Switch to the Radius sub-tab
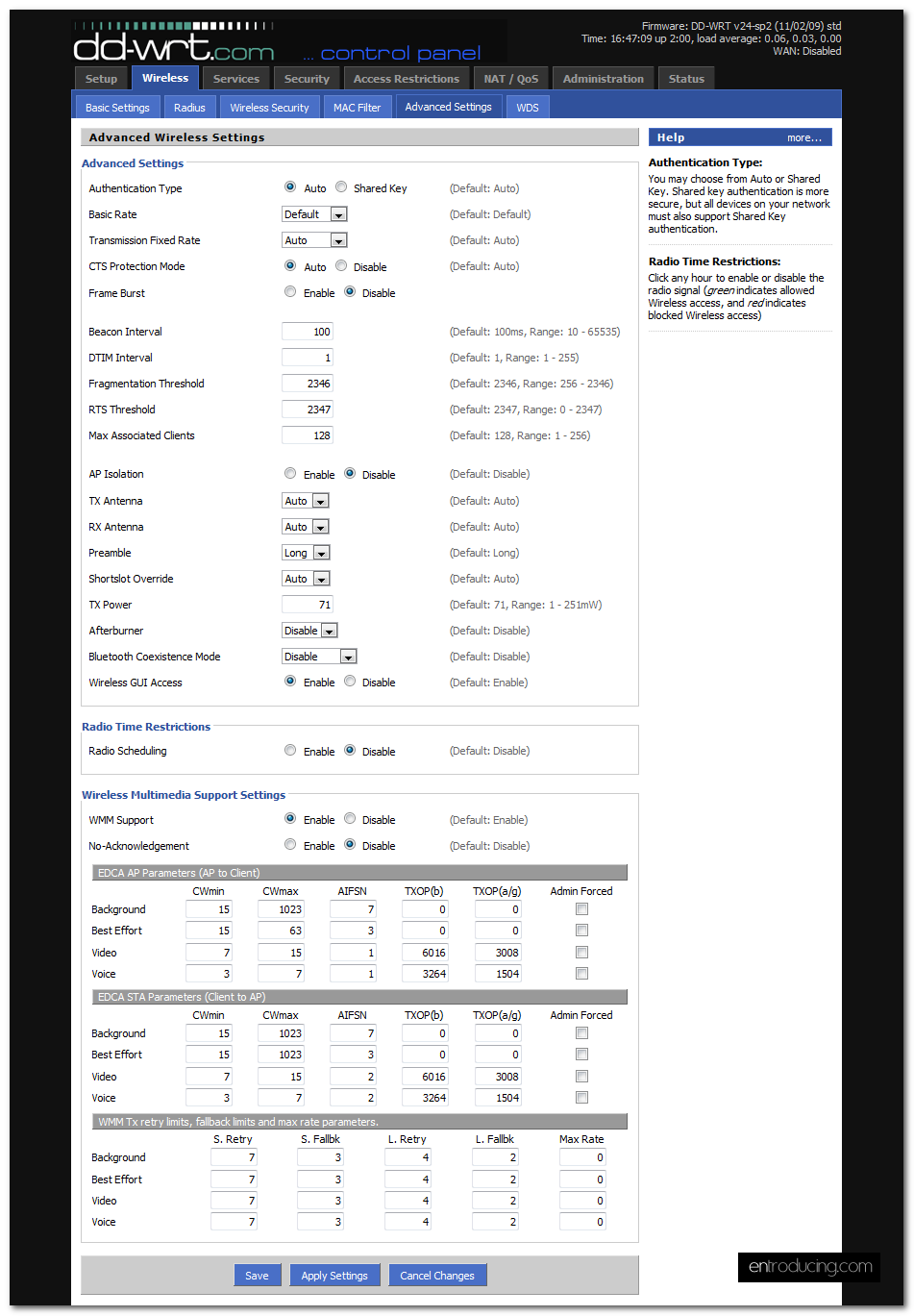 tap(189, 108)
